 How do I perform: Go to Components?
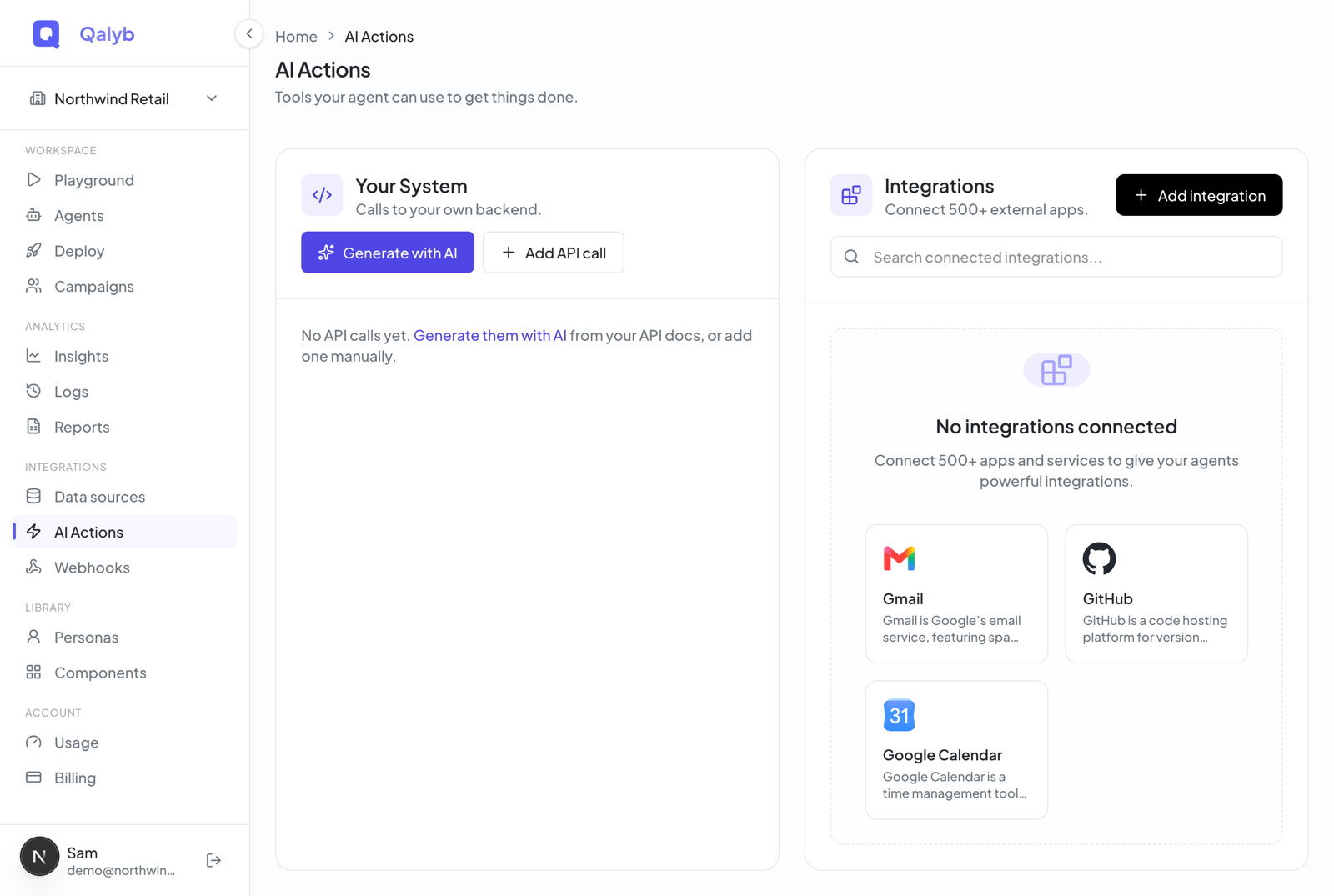point(125,672)
